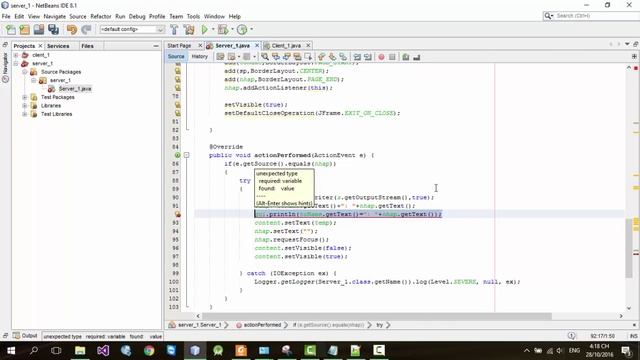This screenshot has height=360, width=640.
Task: Close the Server_1.java editor tab
Action: click(257, 45)
